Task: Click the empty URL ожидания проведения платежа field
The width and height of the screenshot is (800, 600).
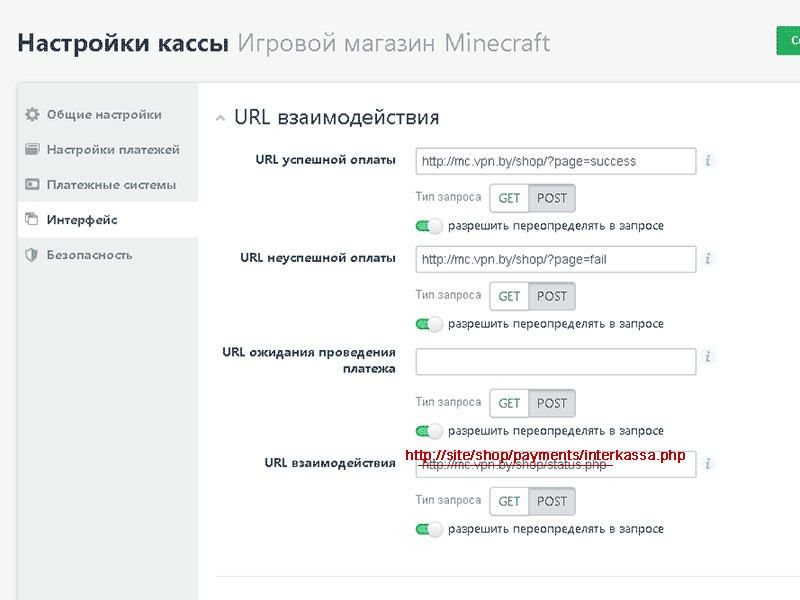Action: tap(555, 361)
